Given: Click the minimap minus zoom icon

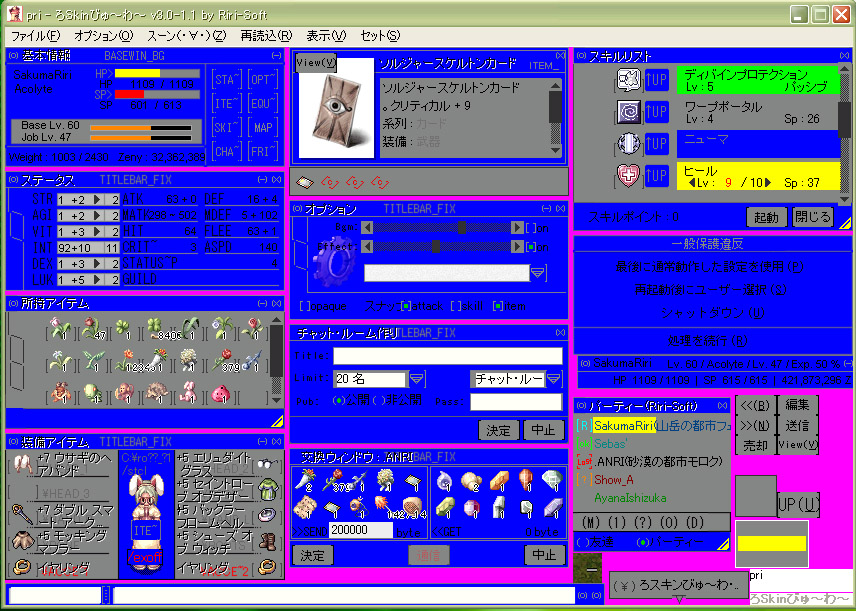Looking at the screenshot, I should click(591, 568).
